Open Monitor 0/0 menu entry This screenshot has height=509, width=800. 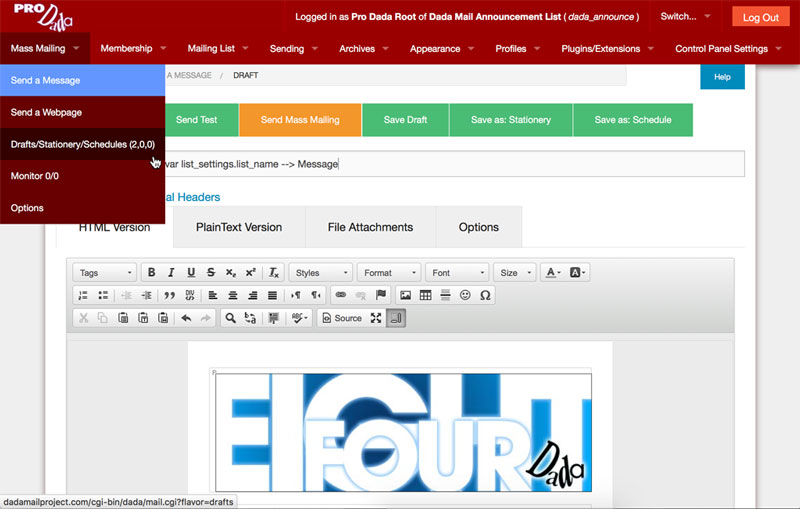point(83,176)
